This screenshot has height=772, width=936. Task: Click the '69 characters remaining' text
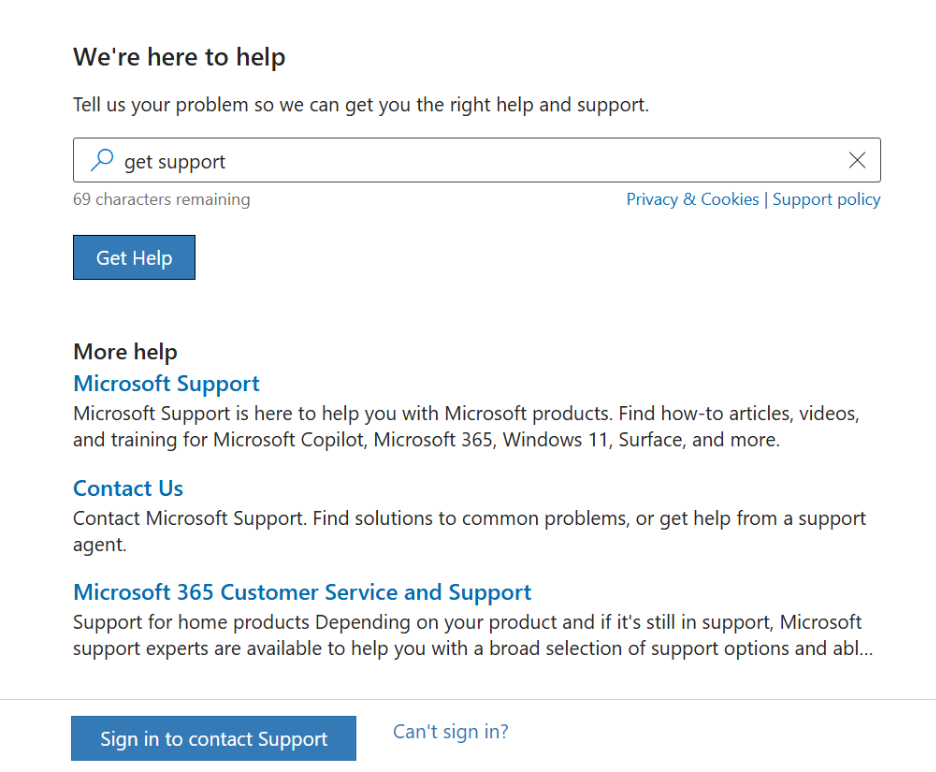[x=162, y=199]
